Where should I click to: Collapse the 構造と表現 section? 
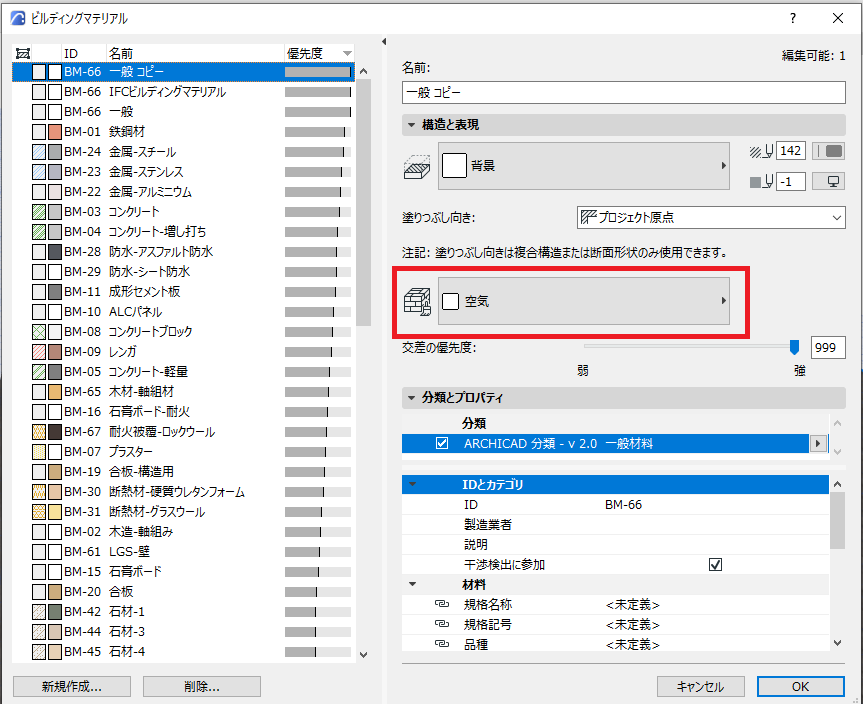[x=412, y=125]
